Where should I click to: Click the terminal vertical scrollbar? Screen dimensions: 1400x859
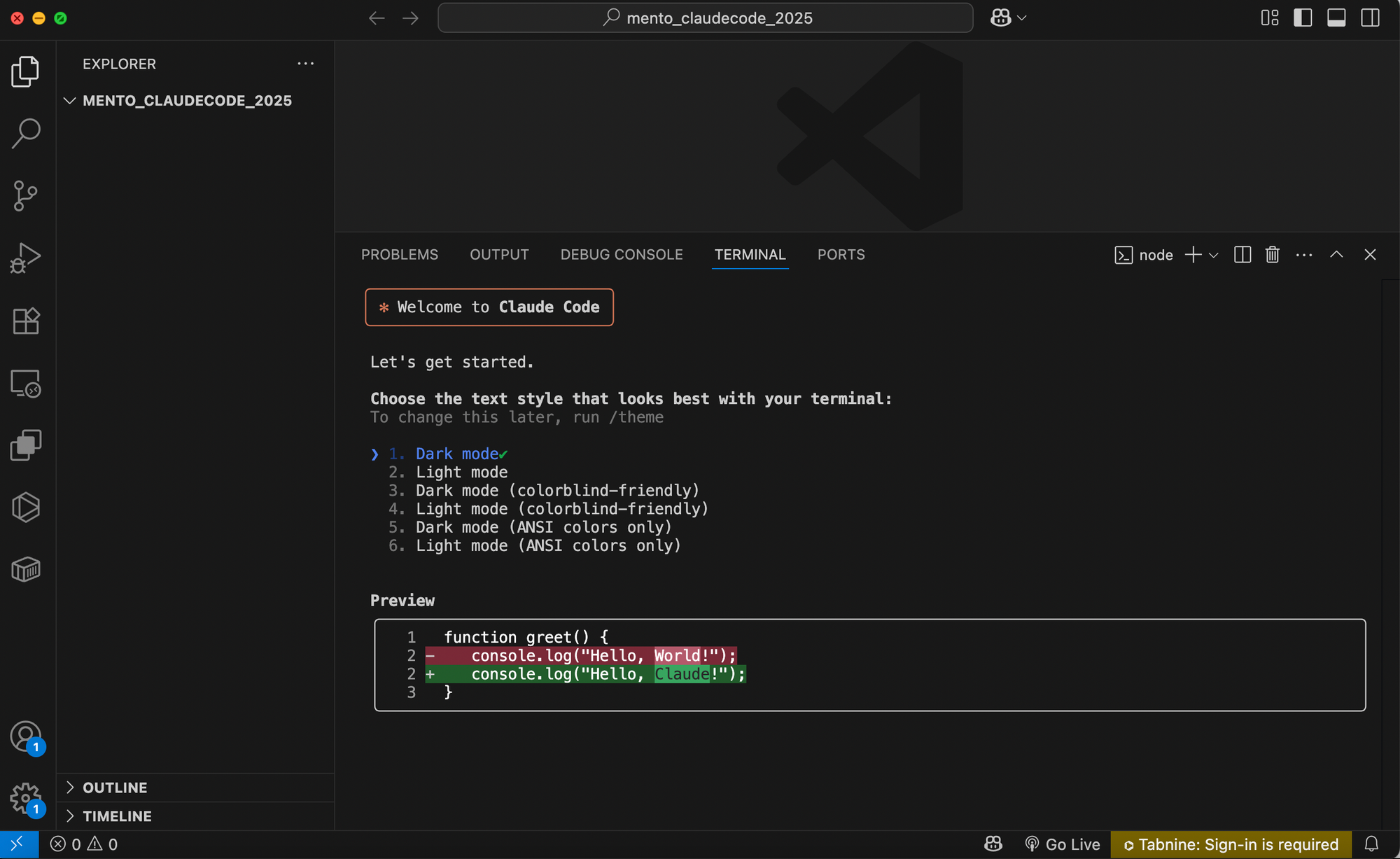point(1390,554)
